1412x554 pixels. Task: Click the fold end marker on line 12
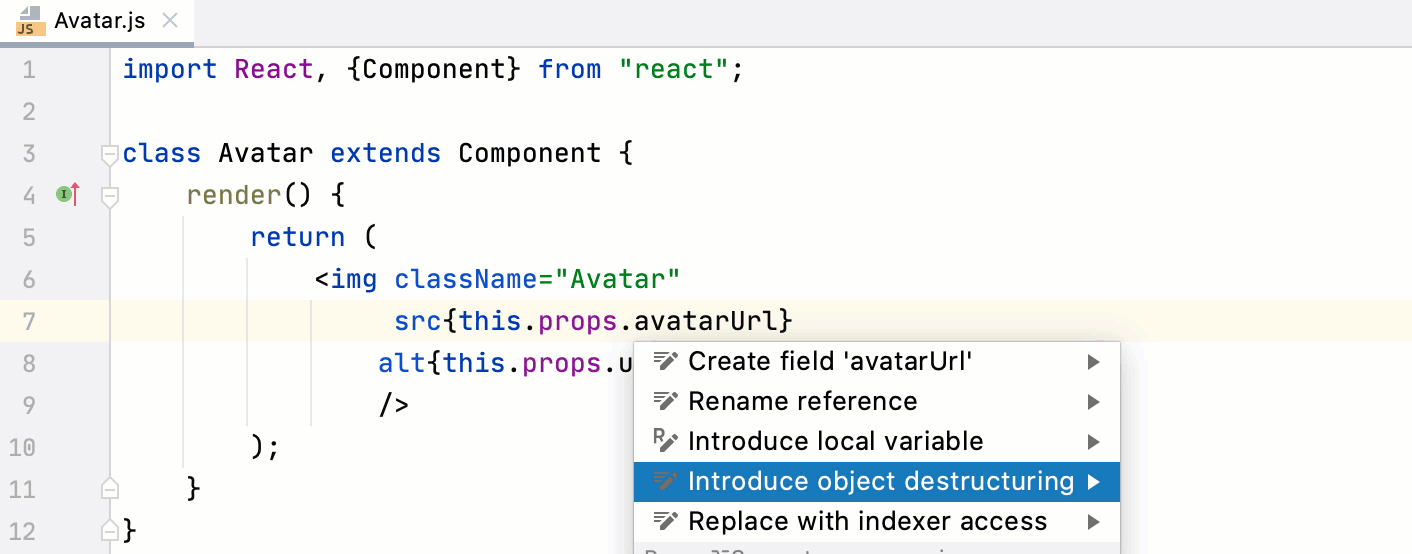(x=110, y=530)
